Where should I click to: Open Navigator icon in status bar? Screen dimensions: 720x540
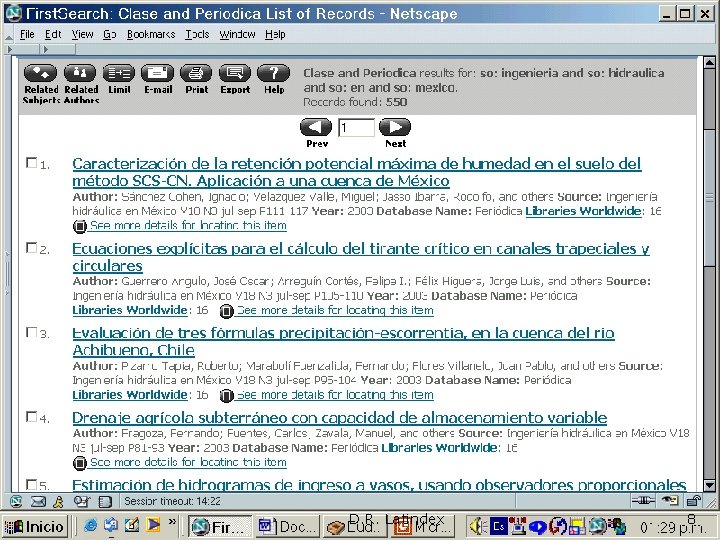click(16, 501)
